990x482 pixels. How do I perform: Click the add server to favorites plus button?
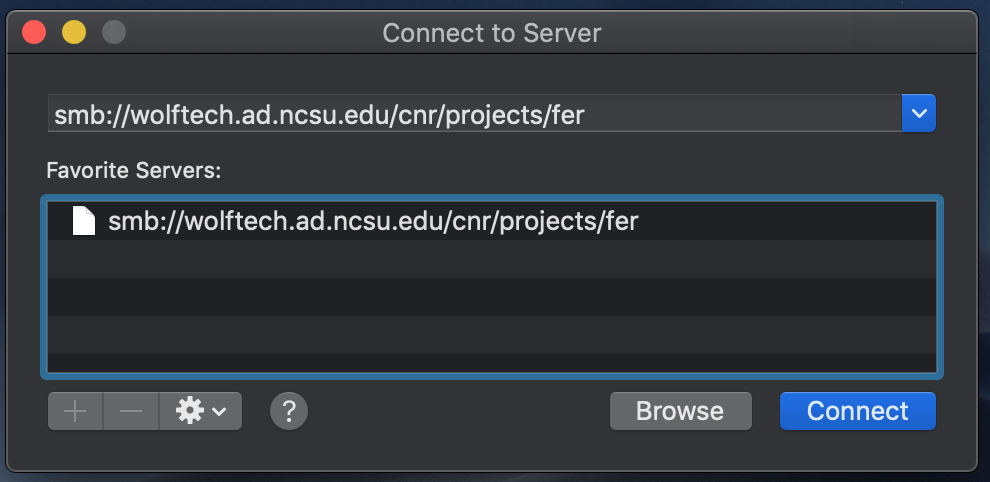pos(75,411)
